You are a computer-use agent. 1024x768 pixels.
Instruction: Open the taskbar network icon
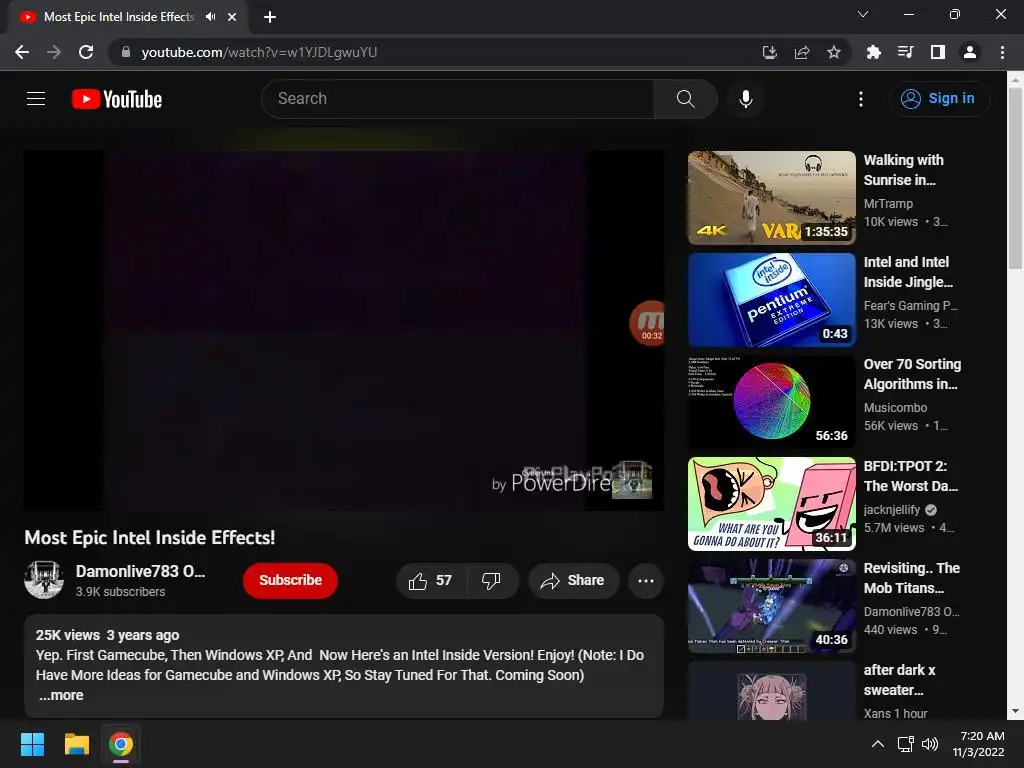coord(906,744)
